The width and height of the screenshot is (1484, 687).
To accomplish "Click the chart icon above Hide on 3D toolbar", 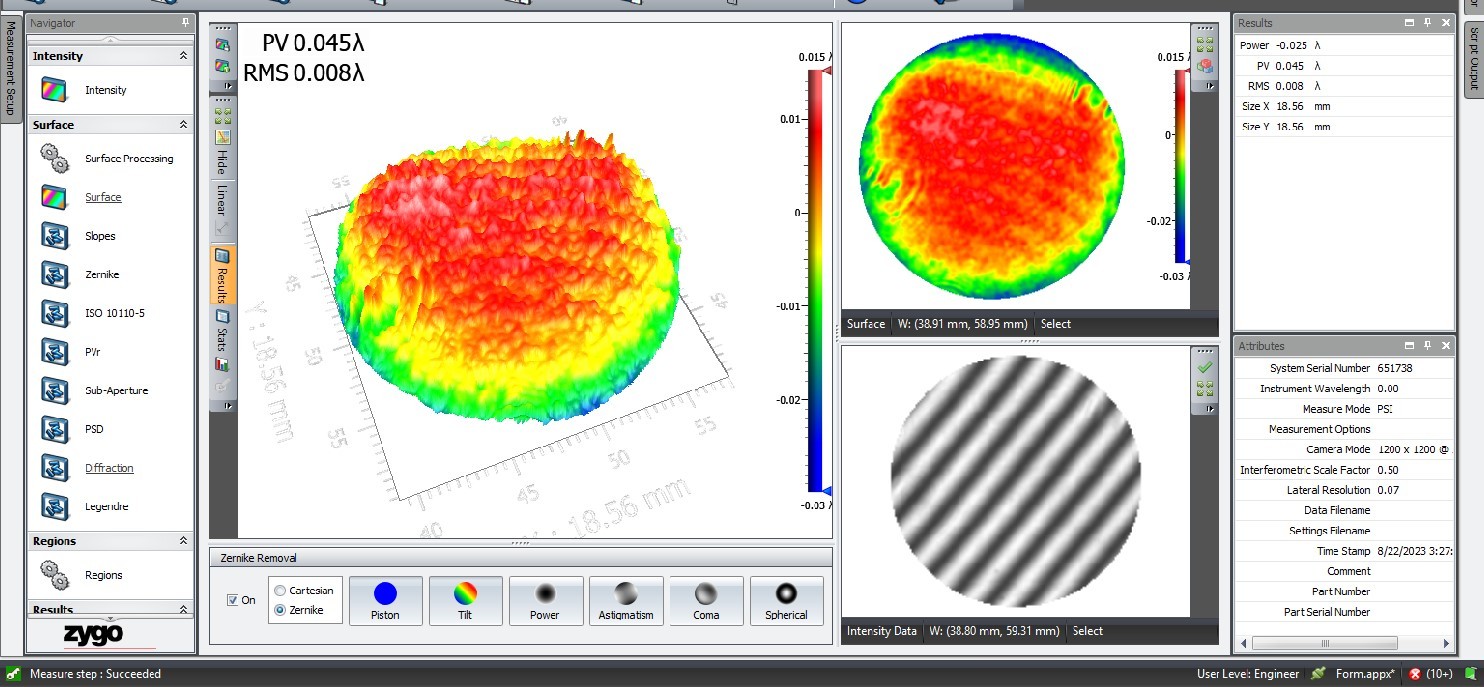I will tap(222, 137).
